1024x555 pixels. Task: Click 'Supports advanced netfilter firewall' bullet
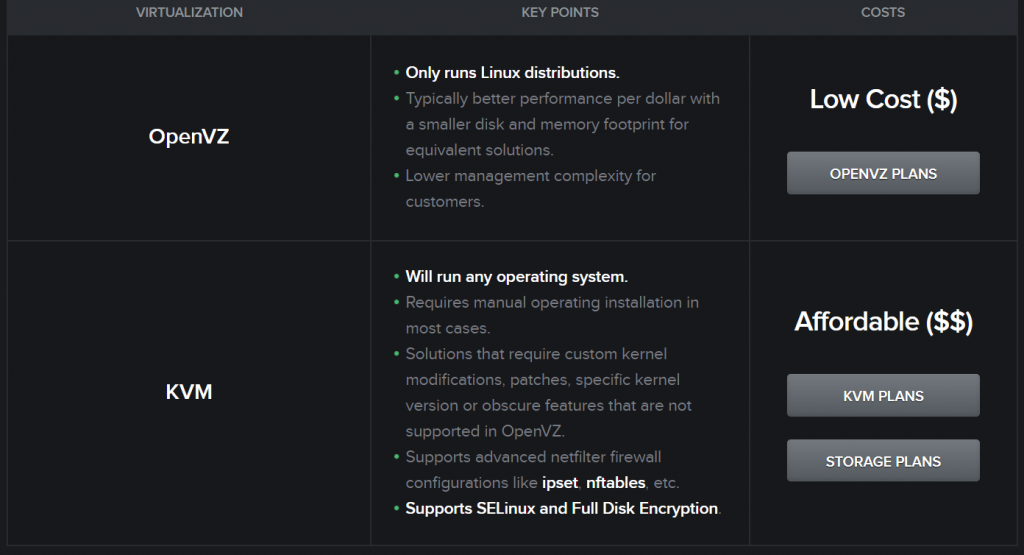tap(542, 469)
